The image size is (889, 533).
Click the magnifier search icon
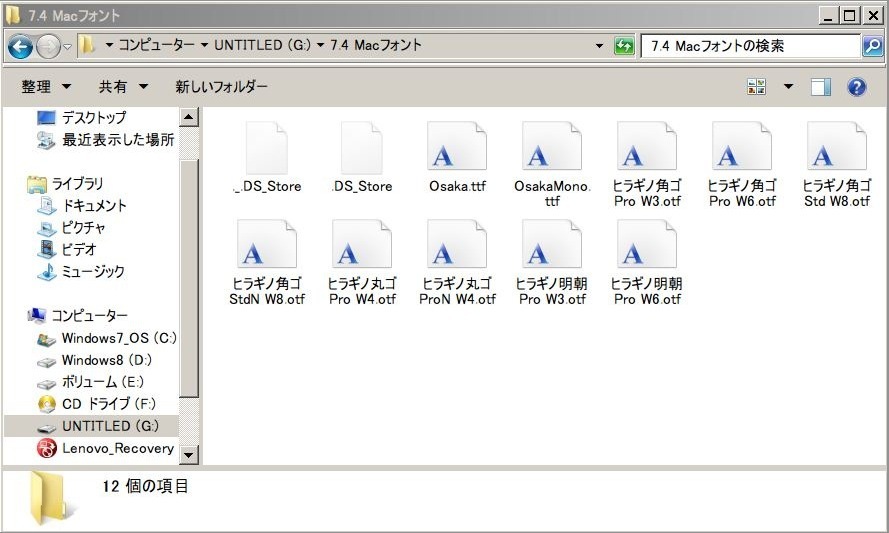pos(872,46)
